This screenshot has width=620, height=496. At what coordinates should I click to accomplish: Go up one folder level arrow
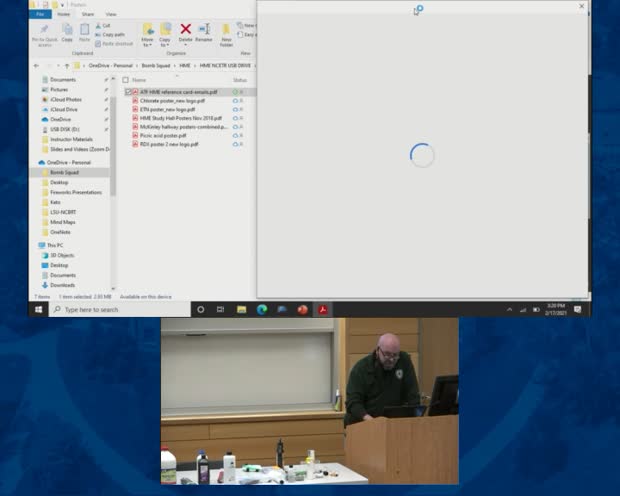point(67,66)
